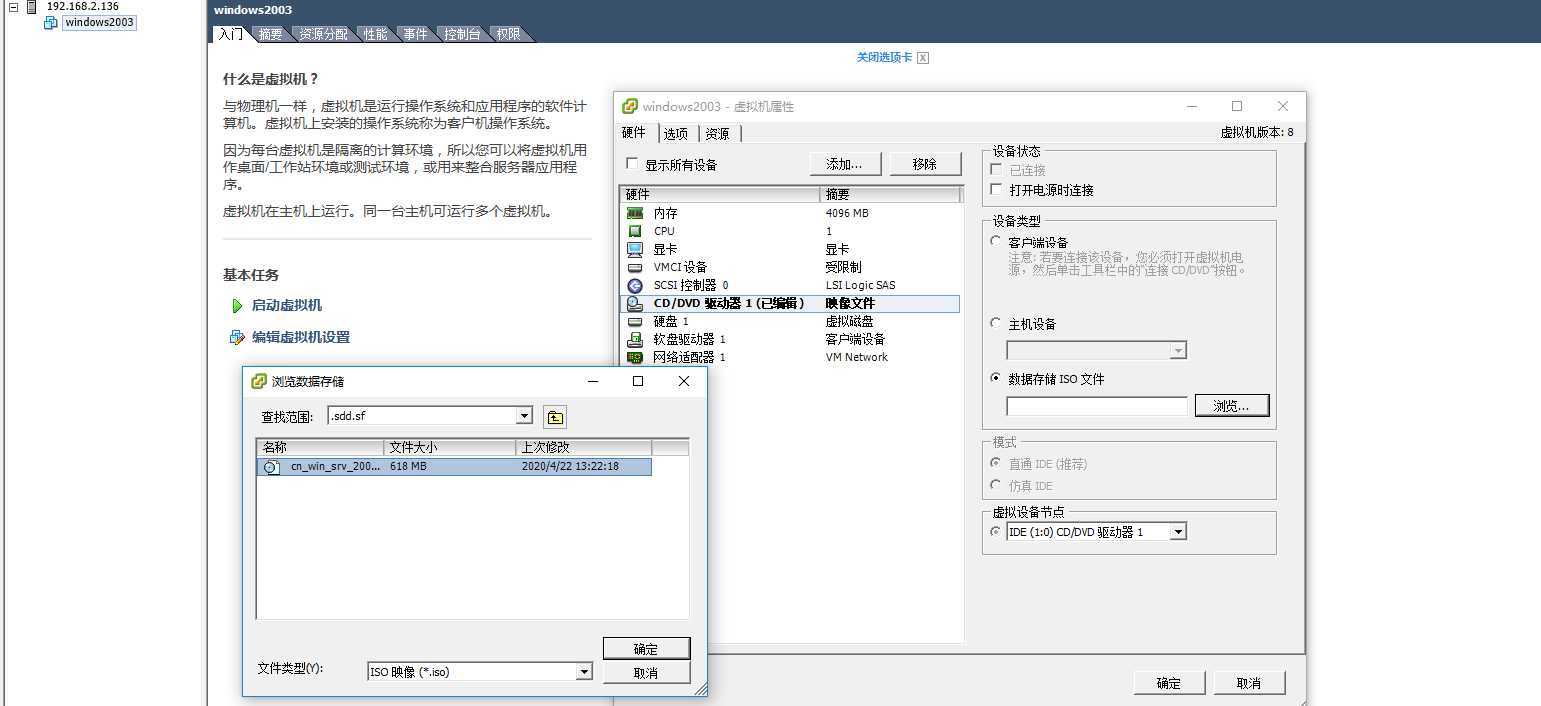Screen dimensions: 1541x706
Task: Click the SCSI 控制器 0 icon
Action: [x=634, y=285]
